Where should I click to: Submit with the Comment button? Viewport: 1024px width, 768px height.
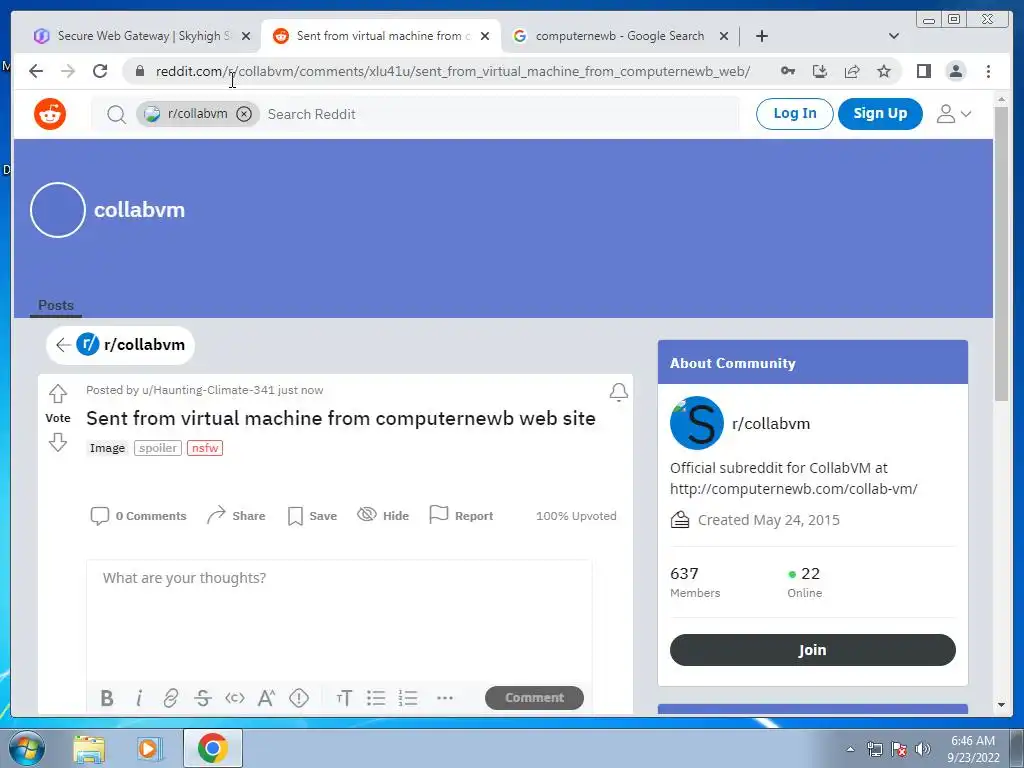coord(534,697)
